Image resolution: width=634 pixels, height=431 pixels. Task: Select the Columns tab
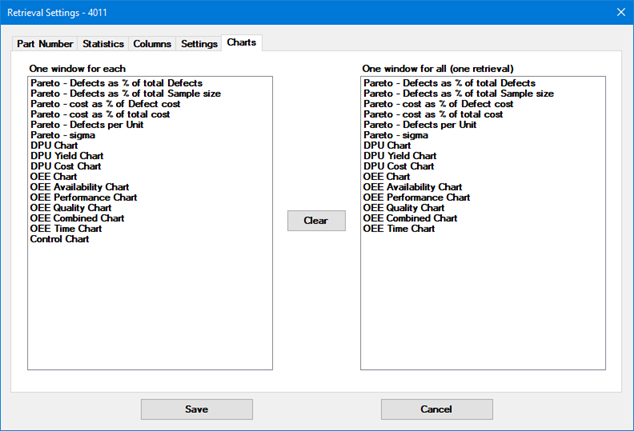click(x=151, y=44)
